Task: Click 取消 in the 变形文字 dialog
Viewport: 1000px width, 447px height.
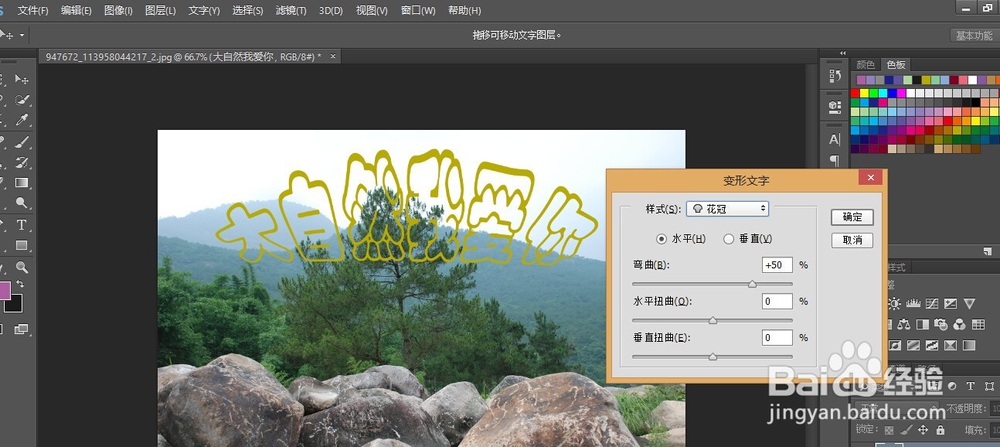Action: coord(852,240)
